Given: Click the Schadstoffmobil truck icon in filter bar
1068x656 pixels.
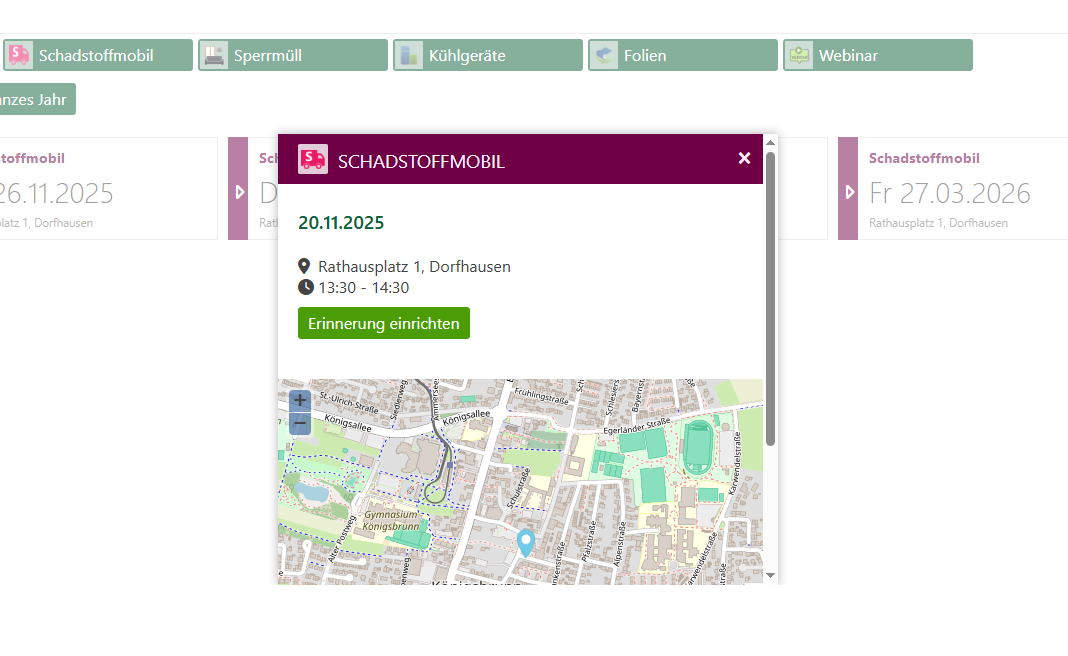Looking at the screenshot, I should [x=18, y=55].
